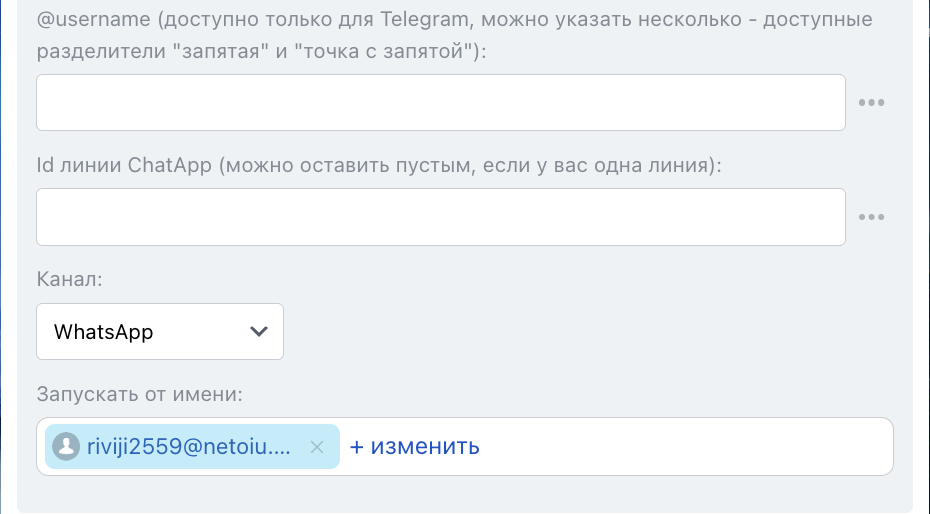Remove the riviji2559 user chip via X
Screen dimensions: 930x514
click(x=317, y=447)
